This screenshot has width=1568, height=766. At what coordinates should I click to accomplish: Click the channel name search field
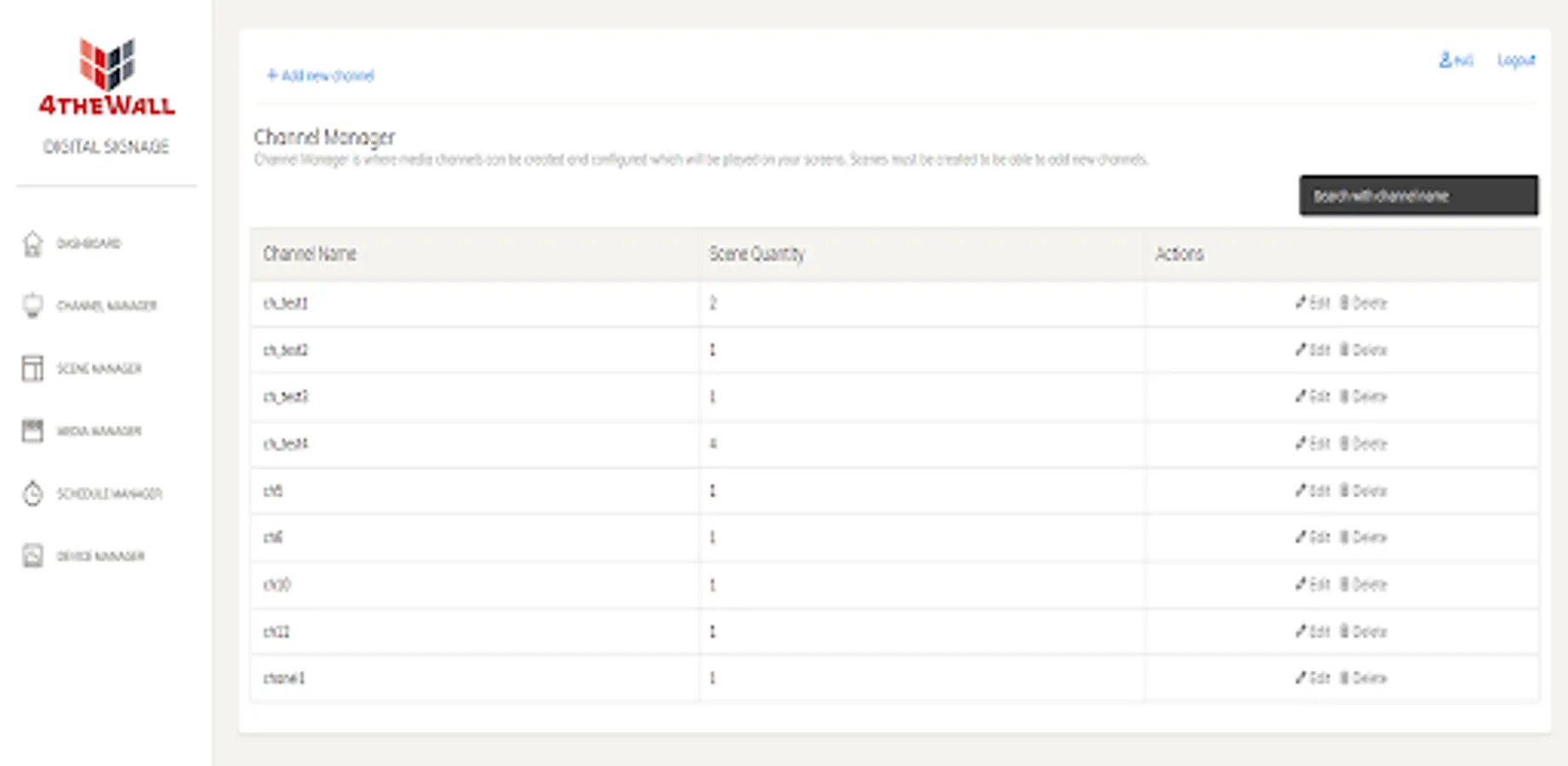tap(1418, 196)
